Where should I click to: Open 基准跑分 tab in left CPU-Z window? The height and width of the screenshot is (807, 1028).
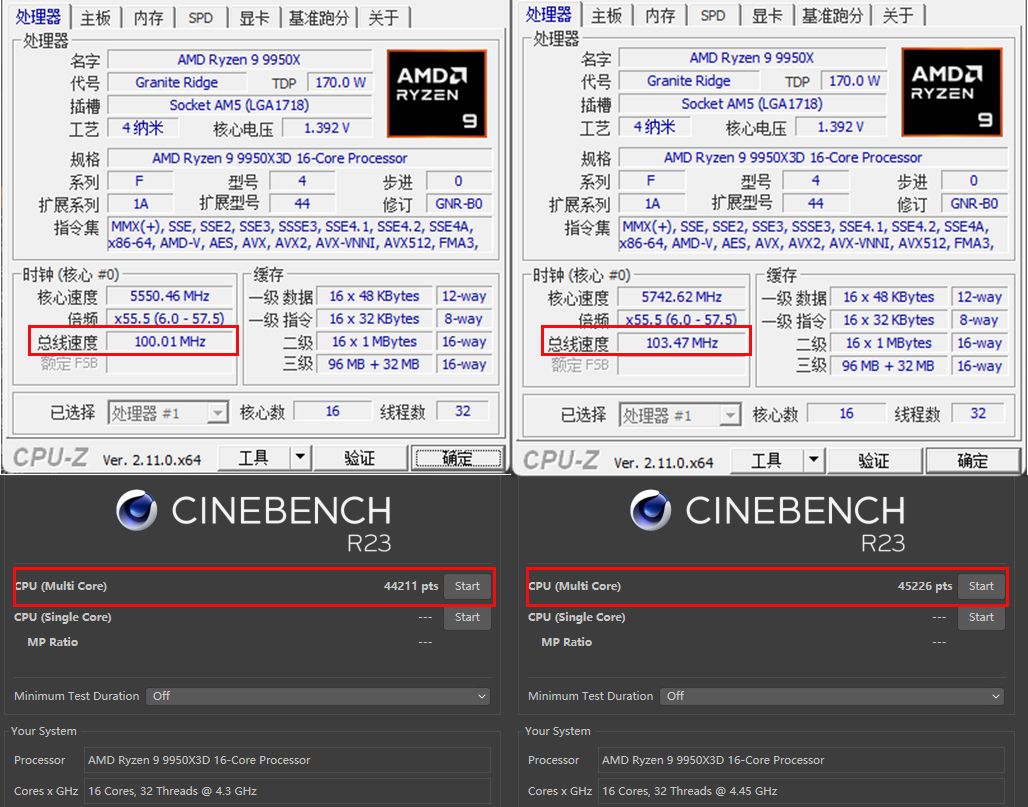[x=319, y=18]
